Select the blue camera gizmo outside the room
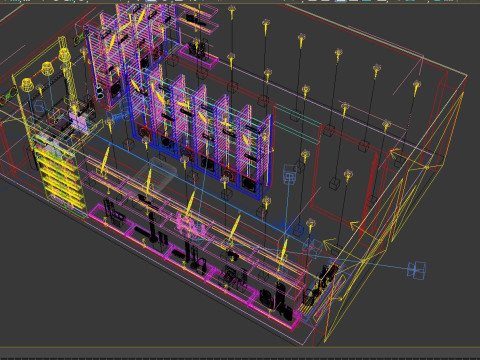This screenshot has height=360, width=480. click(417, 270)
